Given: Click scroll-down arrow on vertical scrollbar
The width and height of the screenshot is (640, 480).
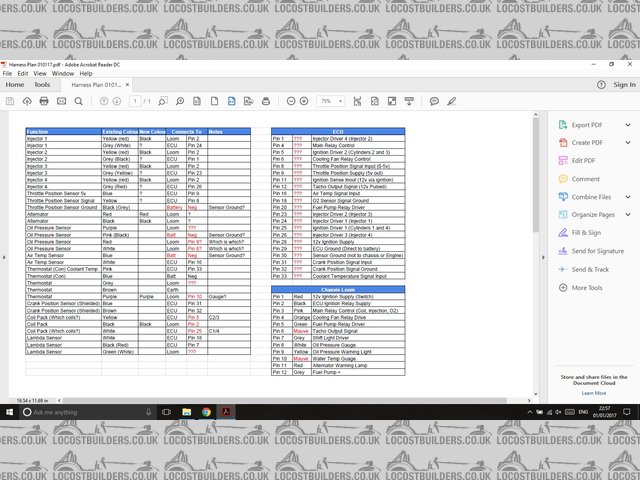Looking at the screenshot, I should [x=536, y=395].
